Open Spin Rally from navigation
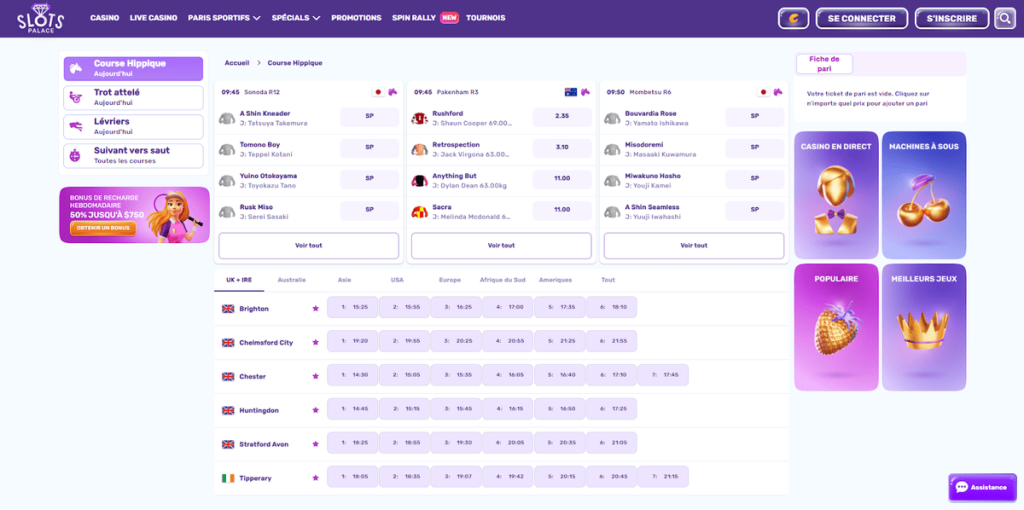Image resolution: width=1024 pixels, height=510 pixels. [414, 18]
